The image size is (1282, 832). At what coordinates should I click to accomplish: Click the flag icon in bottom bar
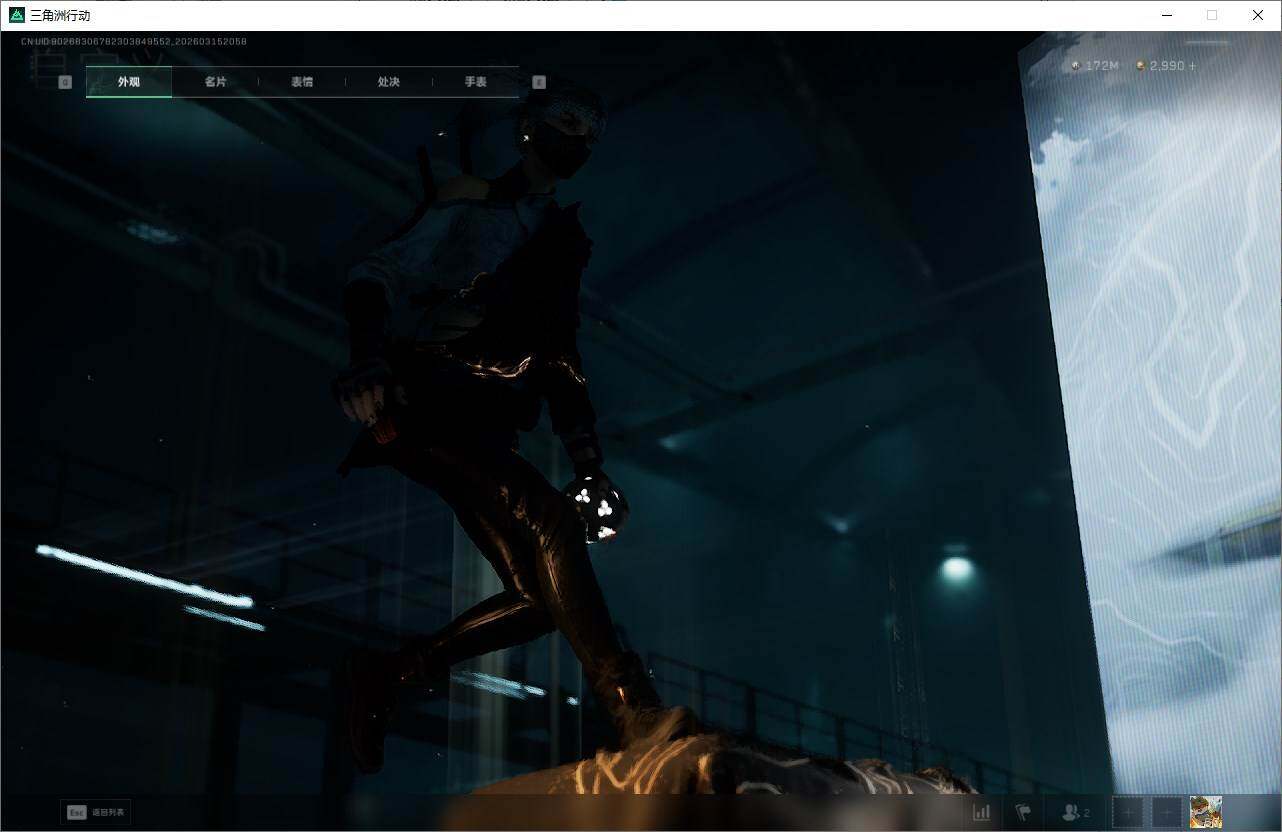(1023, 812)
